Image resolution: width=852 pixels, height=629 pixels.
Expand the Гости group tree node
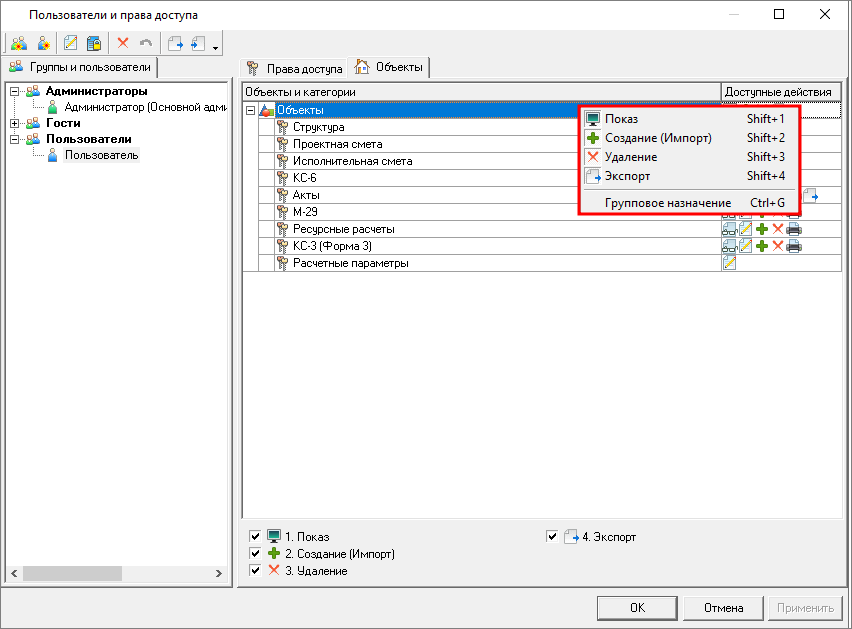[15, 123]
